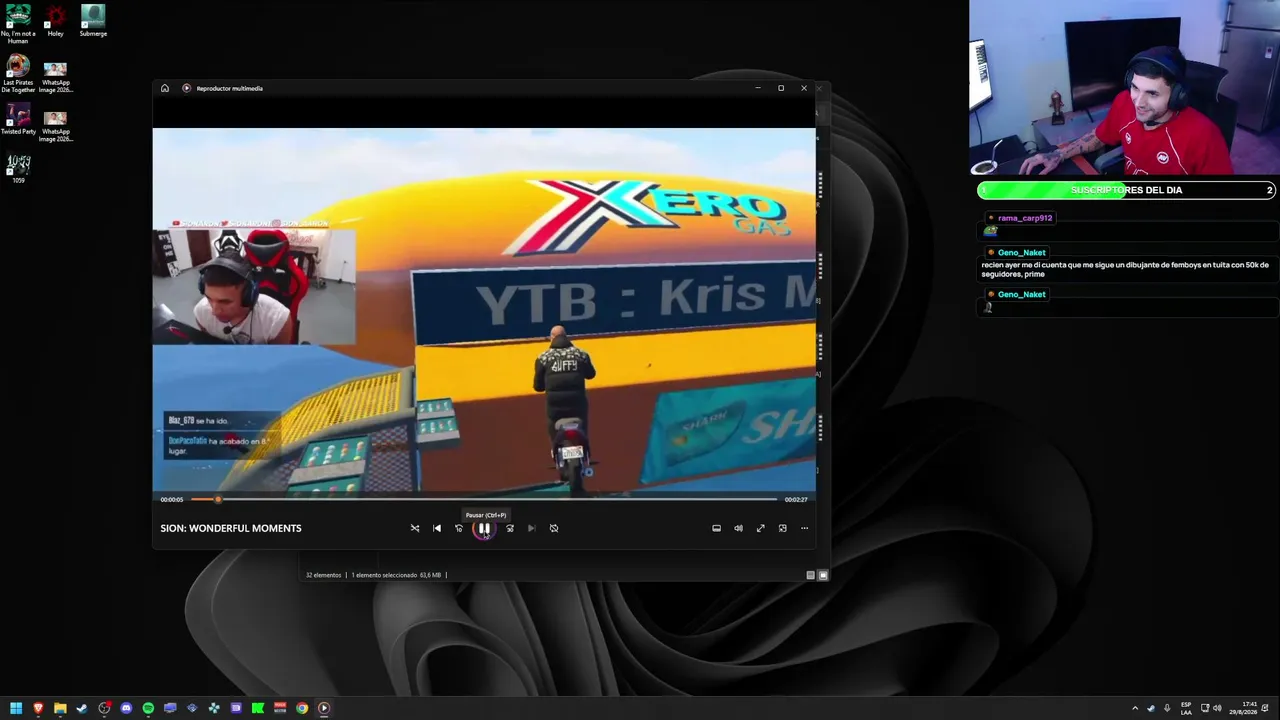
Task: Click the video seek bar handle
Action: click(217, 499)
